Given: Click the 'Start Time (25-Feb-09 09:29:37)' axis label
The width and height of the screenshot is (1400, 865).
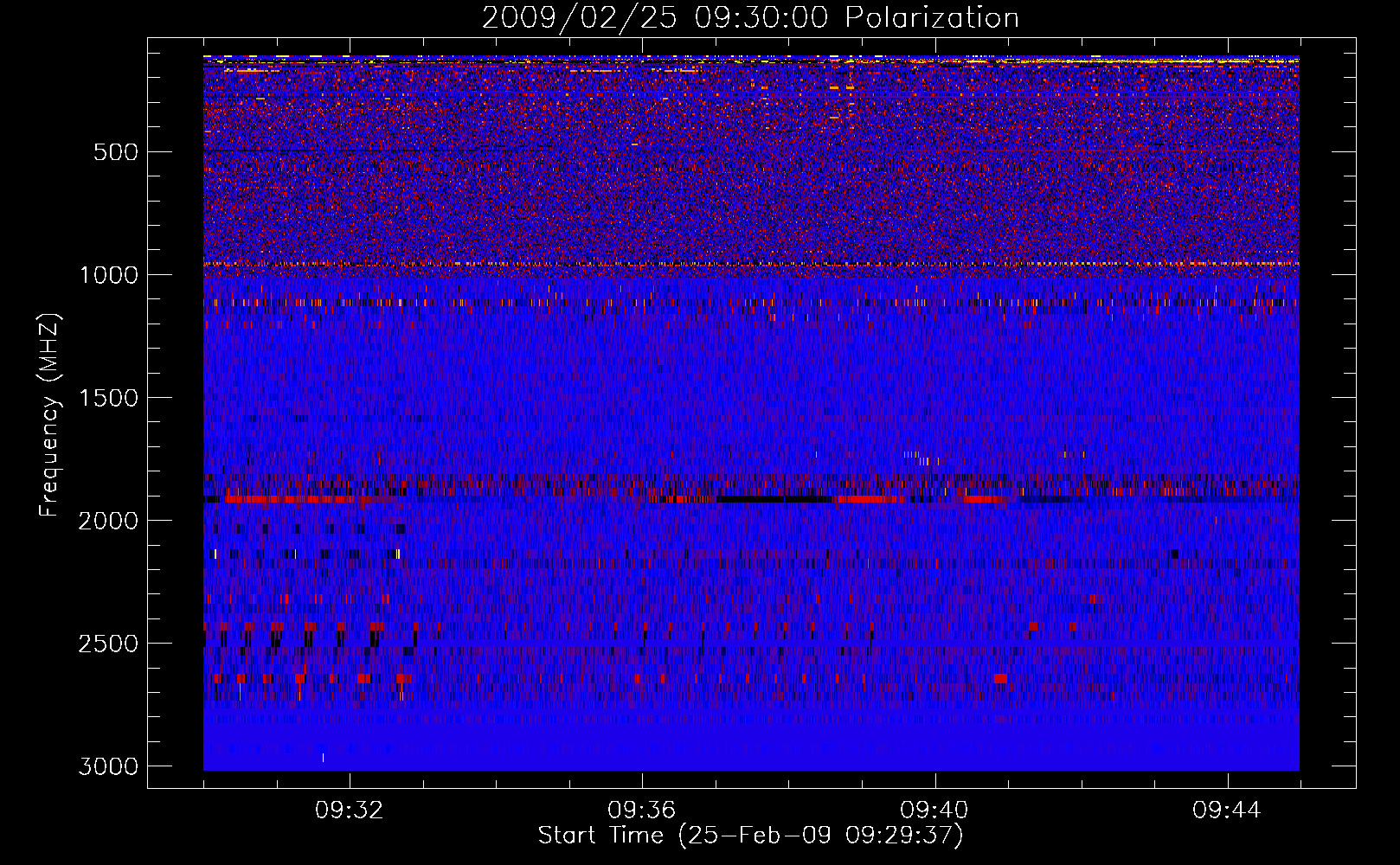Looking at the screenshot, I should [x=750, y=836].
